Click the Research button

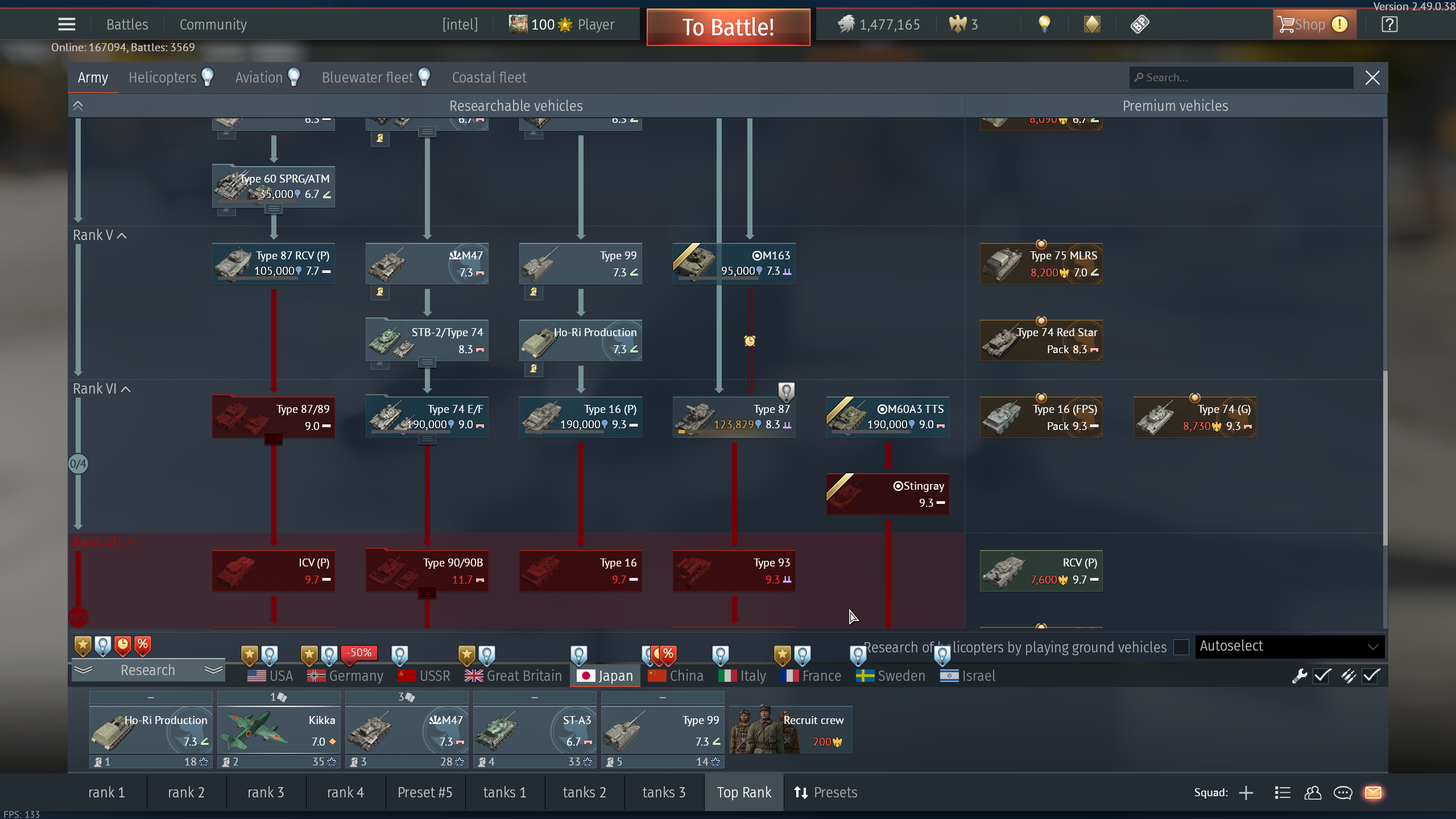[x=148, y=670]
